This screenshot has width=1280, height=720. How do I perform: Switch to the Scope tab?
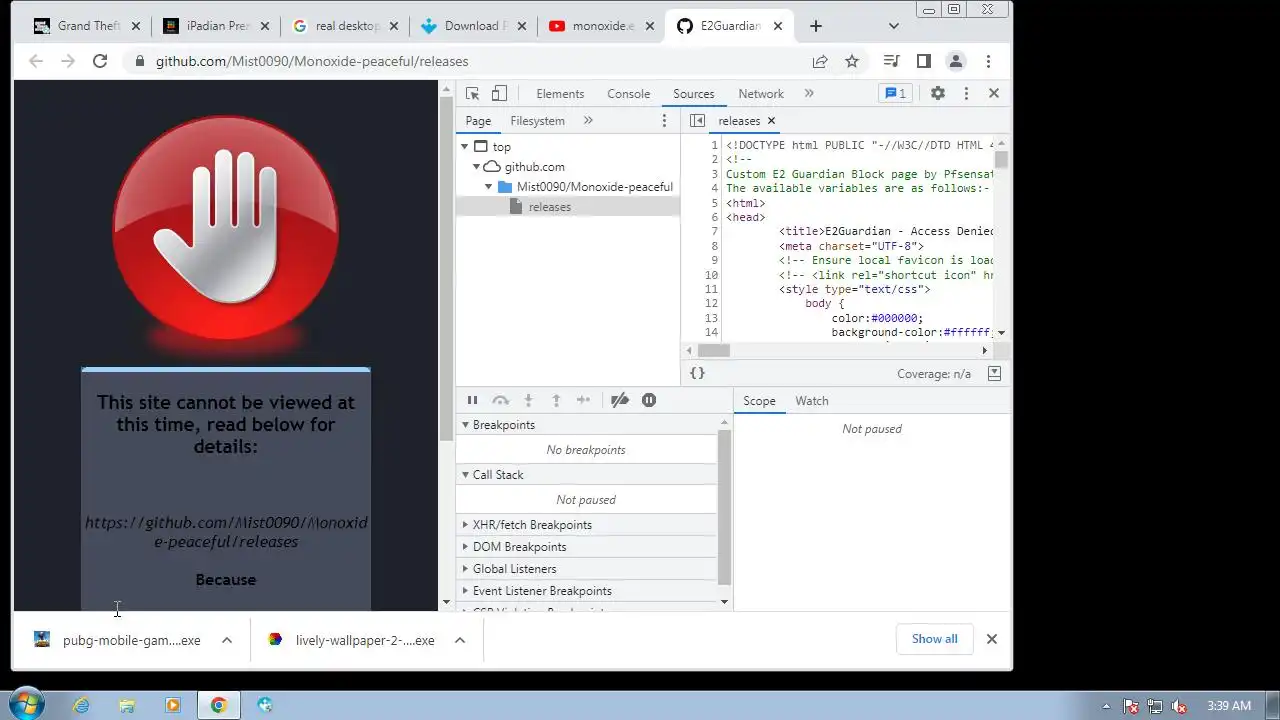[x=759, y=401]
